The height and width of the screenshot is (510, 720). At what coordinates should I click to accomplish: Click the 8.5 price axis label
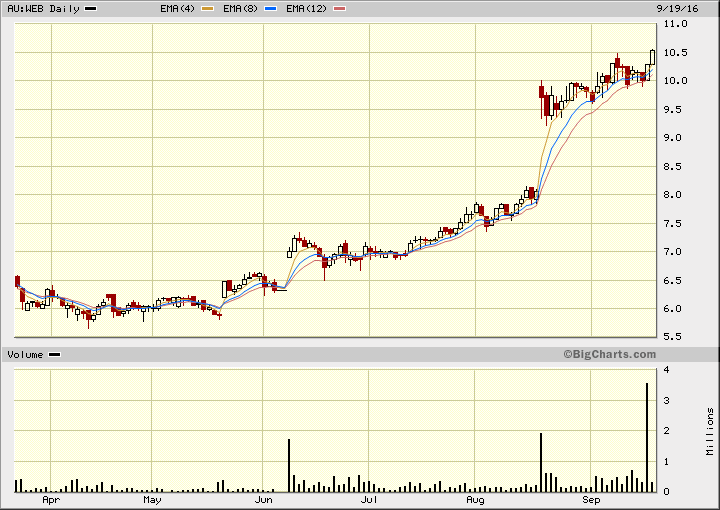tap(675, 167)
